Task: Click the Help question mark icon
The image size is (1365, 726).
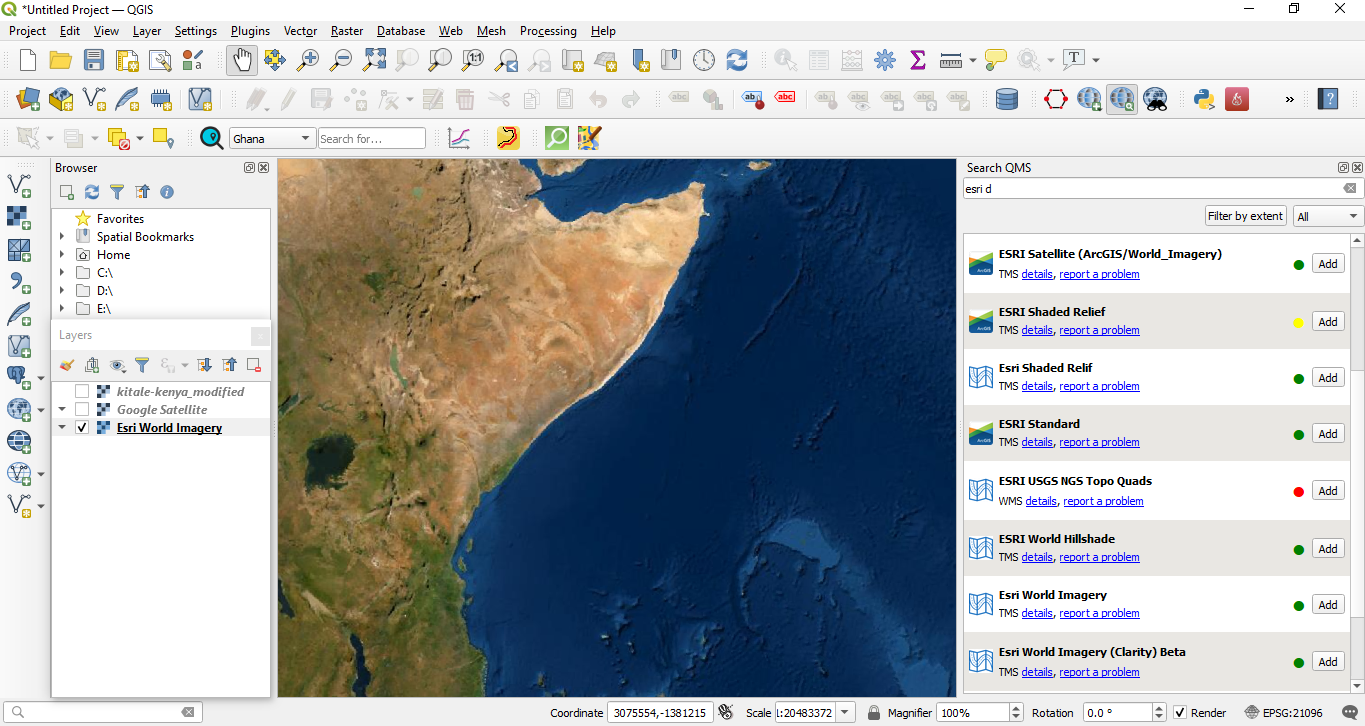Action: click(x=1328, y=99)
